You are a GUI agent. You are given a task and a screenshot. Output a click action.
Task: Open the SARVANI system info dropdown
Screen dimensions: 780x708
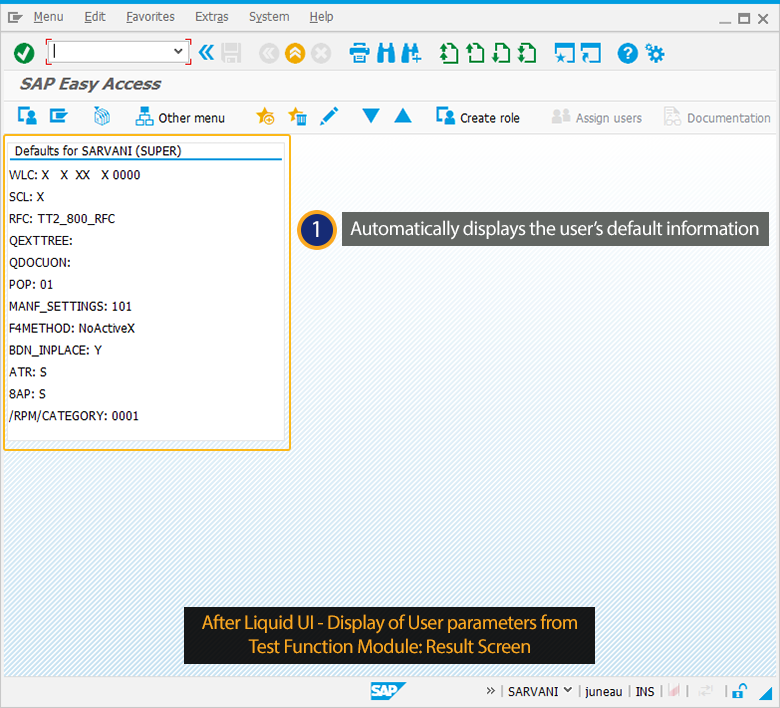click(x=540, y=691)
